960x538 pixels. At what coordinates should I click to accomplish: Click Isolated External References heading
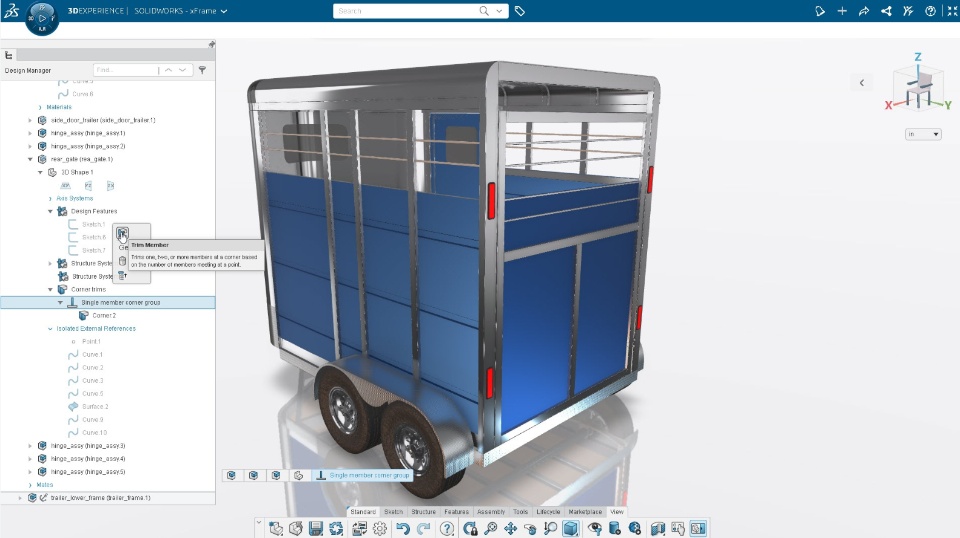pyautogui.click(x=96, y=329)
